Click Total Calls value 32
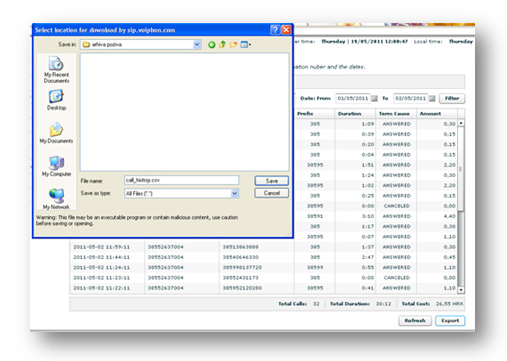 pyautogui.click(x=316, y=304)
